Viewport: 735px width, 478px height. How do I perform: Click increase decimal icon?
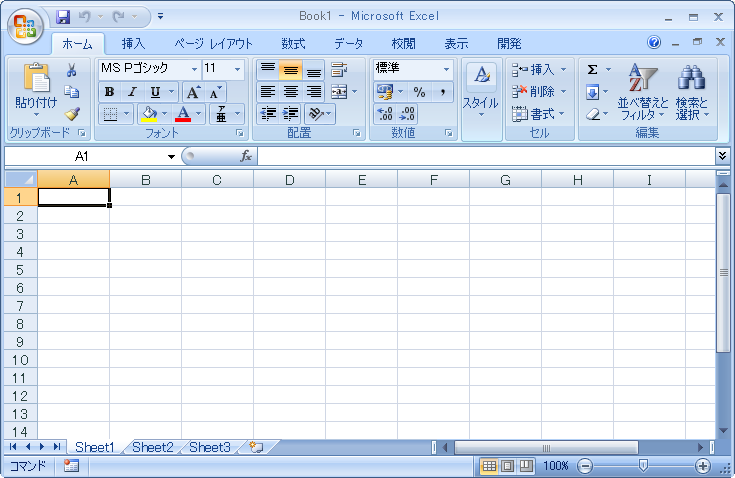(385, 114)
